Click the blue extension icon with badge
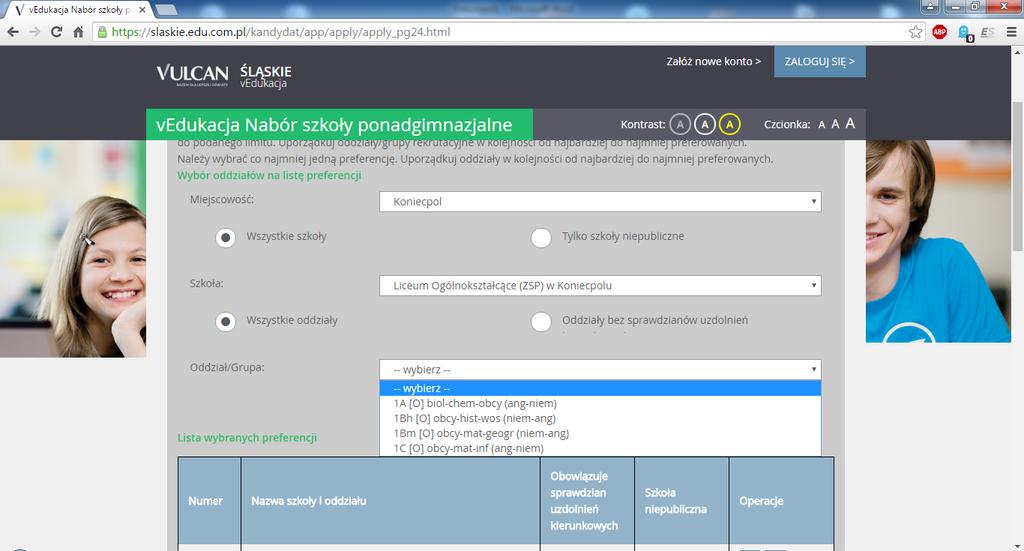The image size is (1024, 551). click(964, 33)
